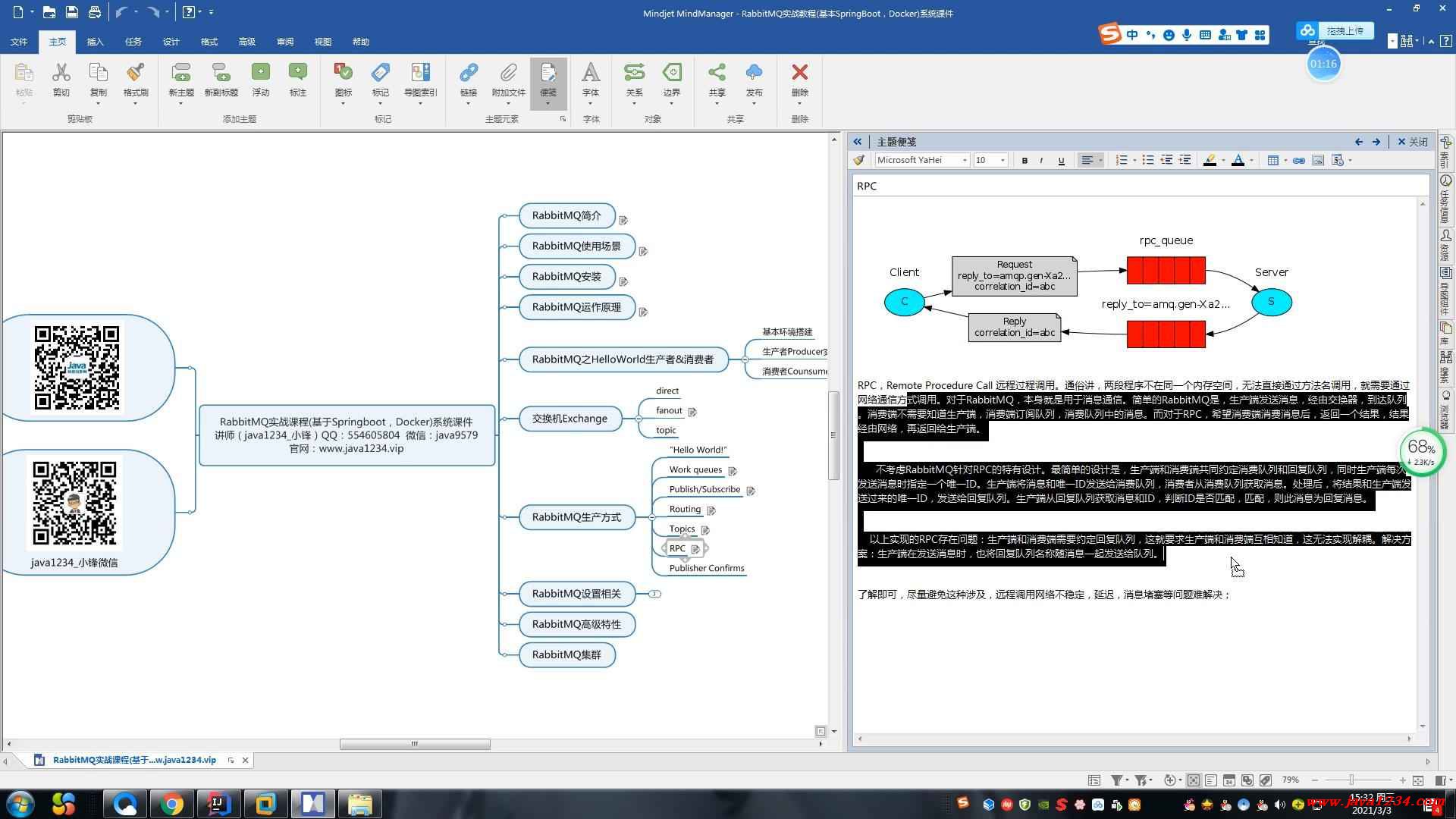Click the Copy (复制) ribbon icon
This screenshot has height=819, width=1456.
pos(98,73)
